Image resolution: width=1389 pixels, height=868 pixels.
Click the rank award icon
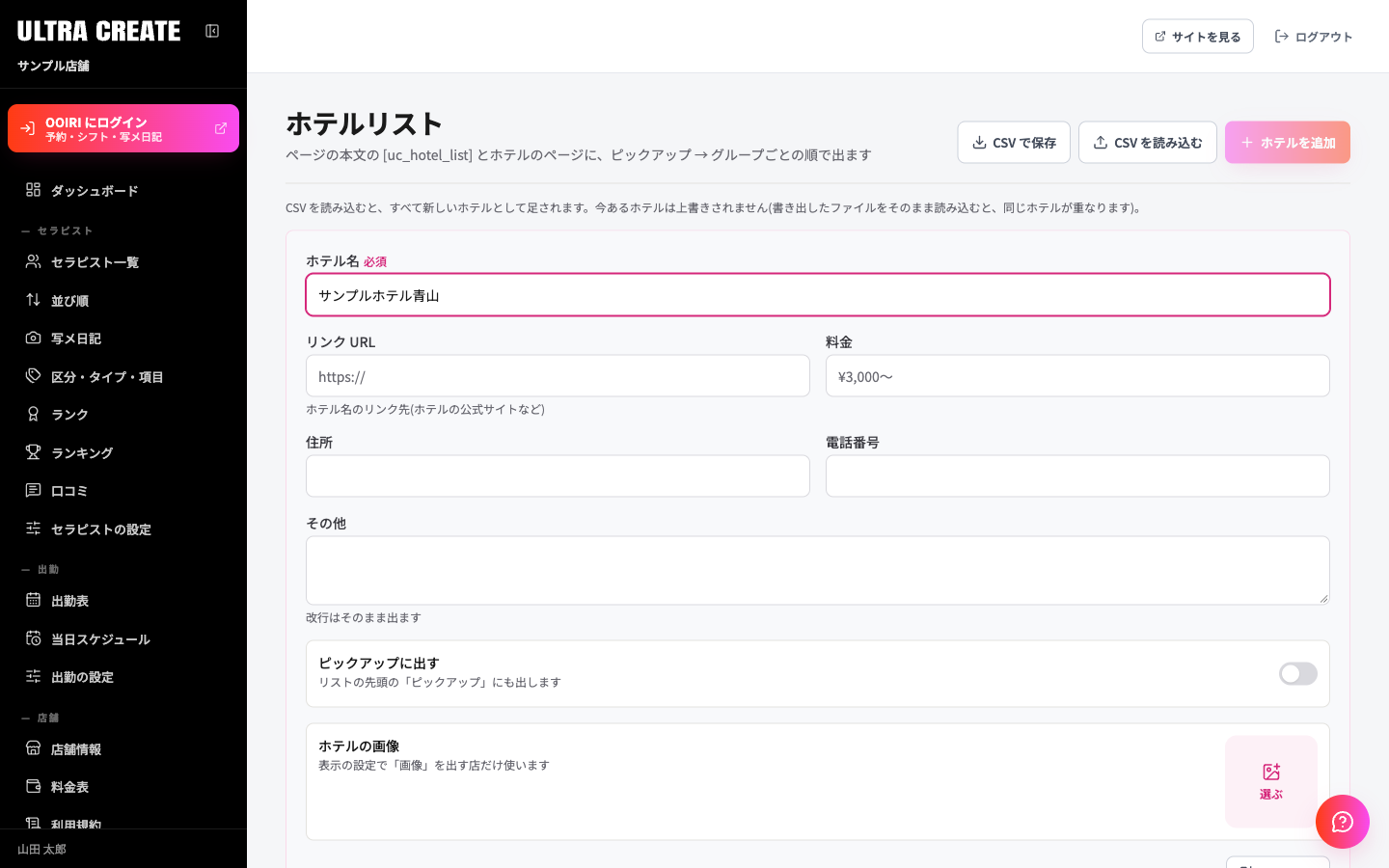click(x=33, y=414)
